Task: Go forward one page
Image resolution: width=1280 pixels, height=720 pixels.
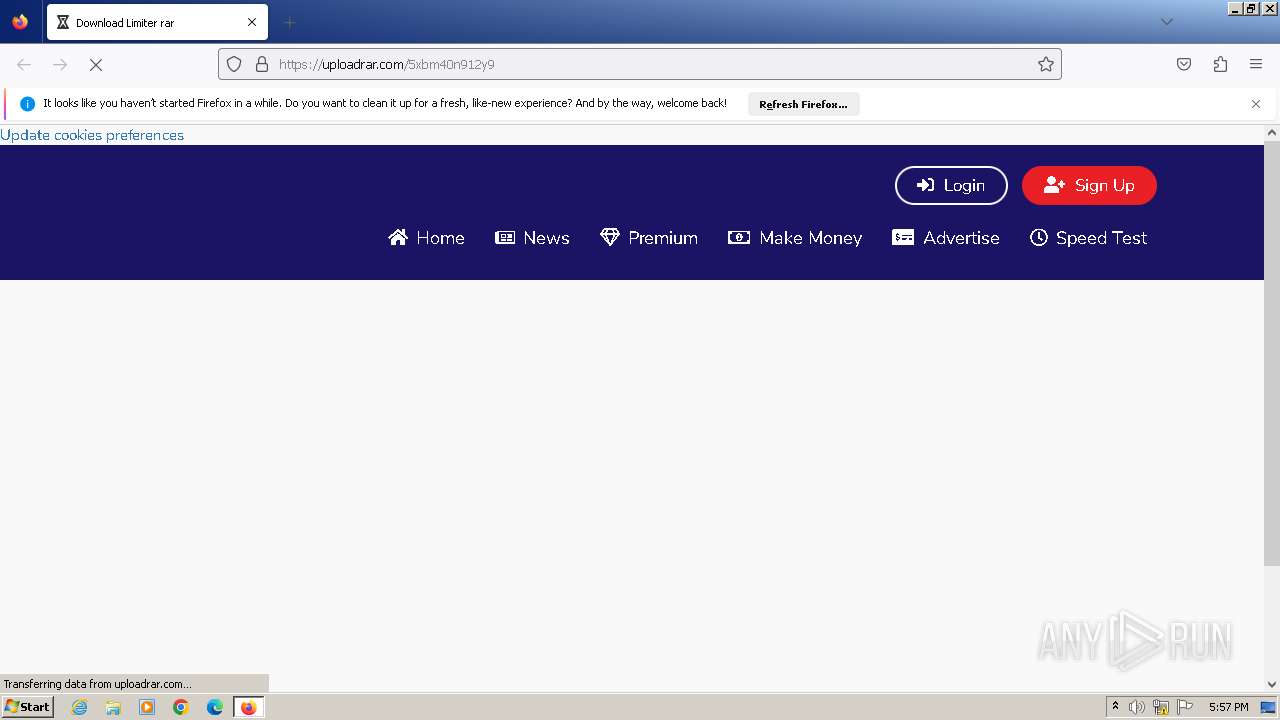Action: click(x=60, y=64)
